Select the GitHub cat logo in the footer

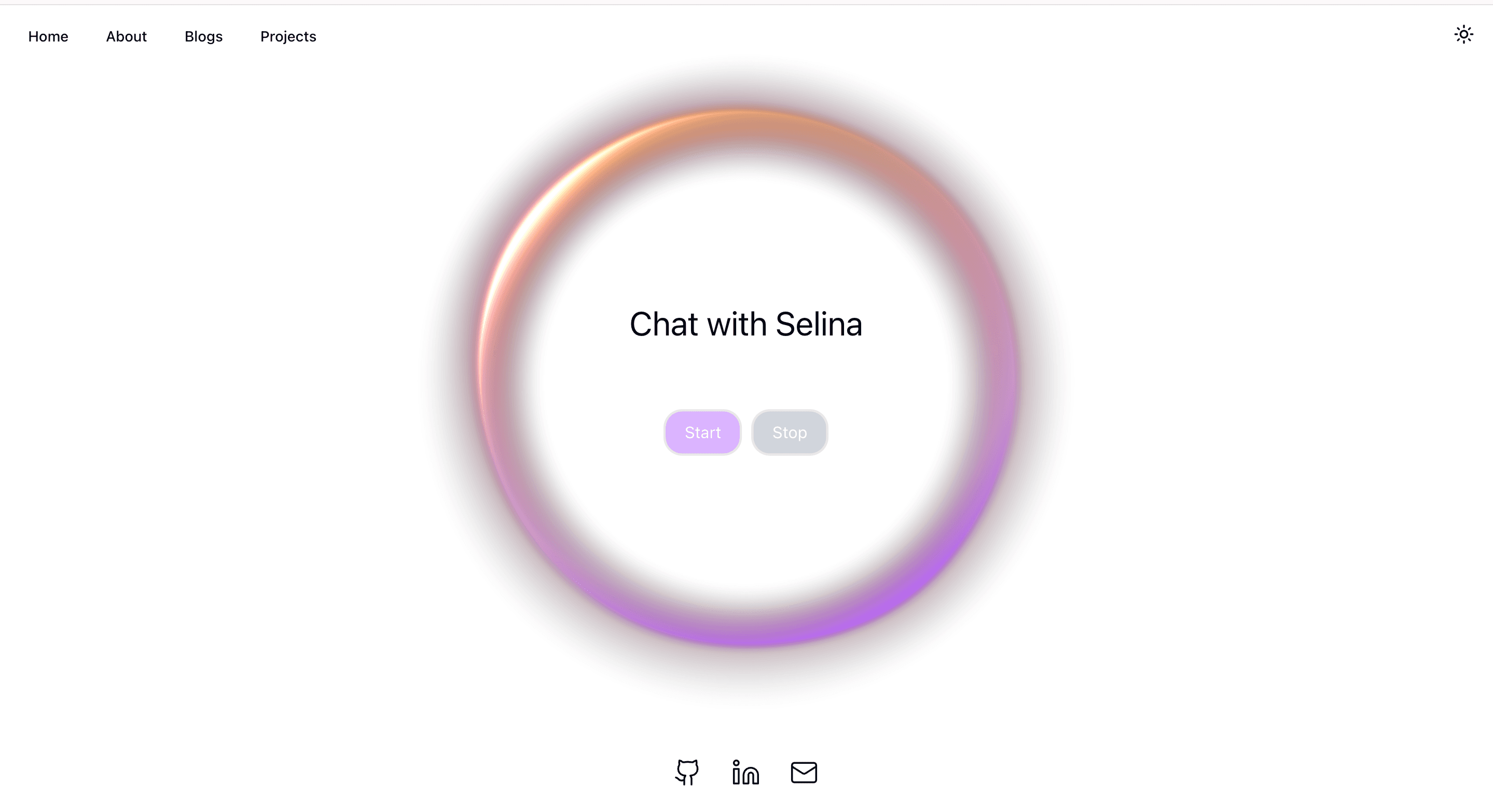pos(687,772)
